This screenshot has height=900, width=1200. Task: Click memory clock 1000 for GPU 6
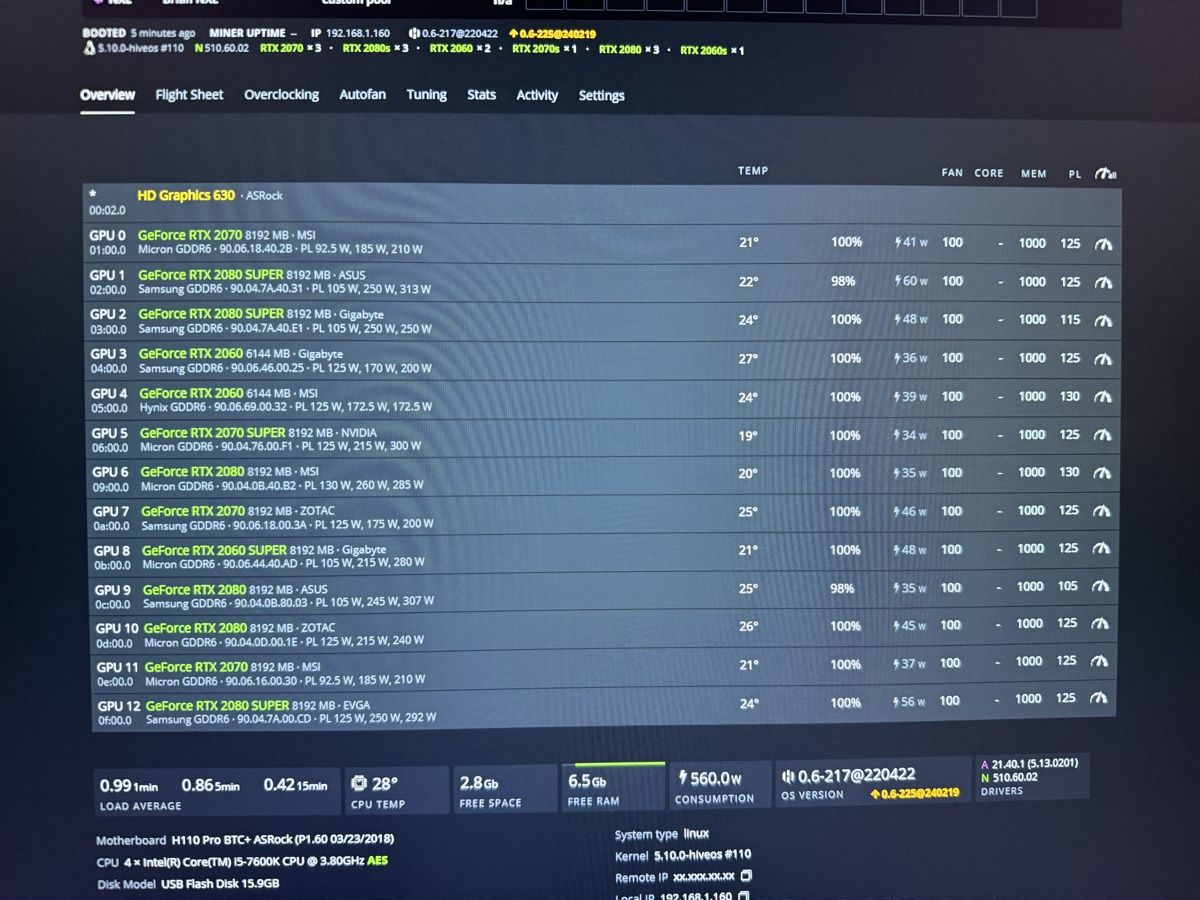(x=1031, y=472)
